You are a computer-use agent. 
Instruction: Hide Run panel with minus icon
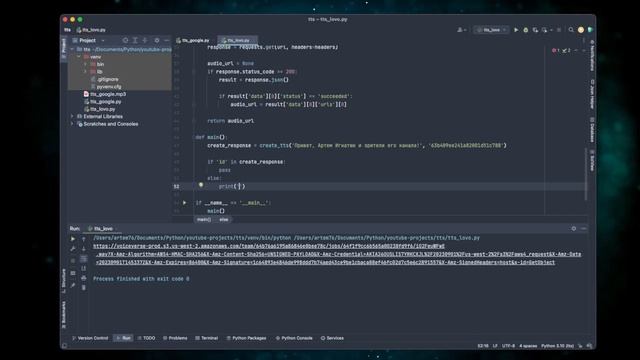pos(584,229)
